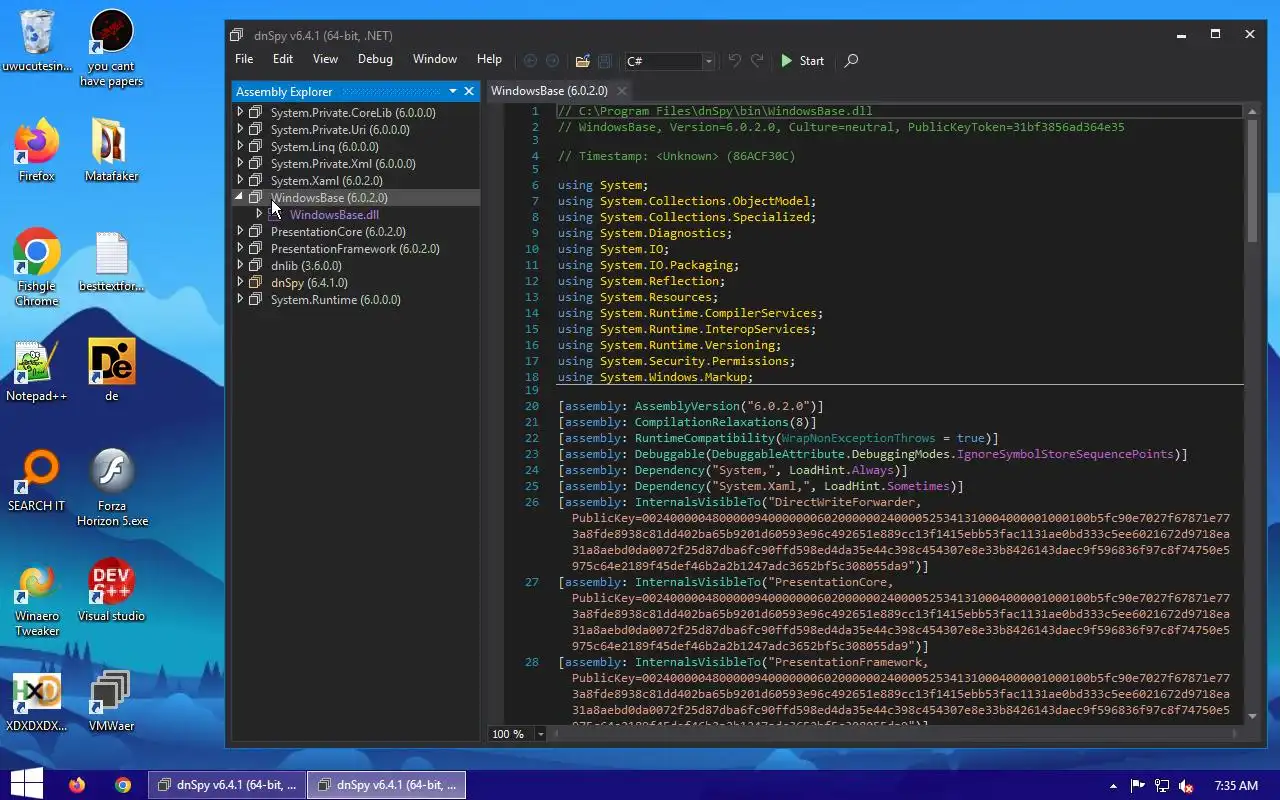Click the undo arrow in the toolbar
1280x800 pixels.
tap(735, 61)
